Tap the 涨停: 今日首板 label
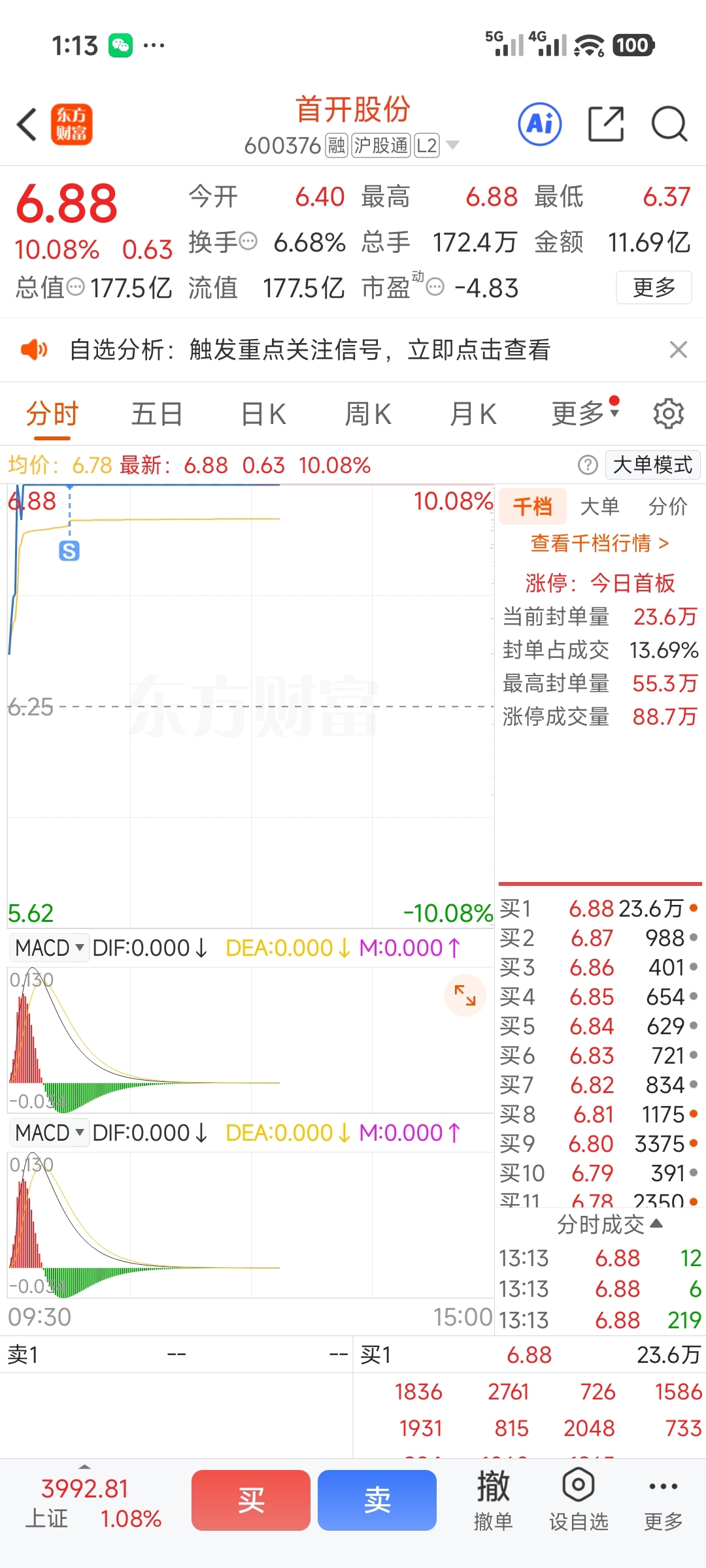 [599, 583]
